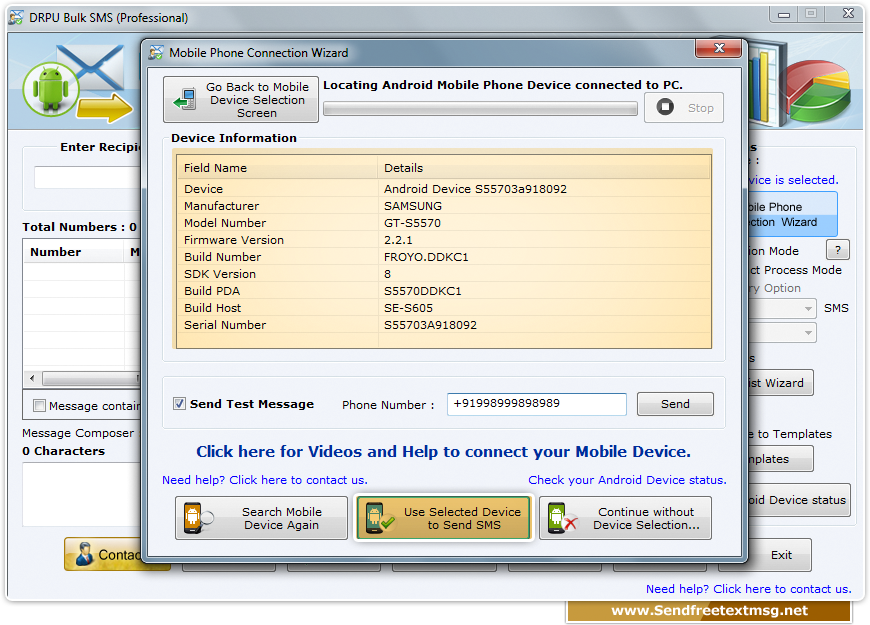
Task: Click Search Mobile Device Again button
Action: pyautogui.click(x=261, y=518)
